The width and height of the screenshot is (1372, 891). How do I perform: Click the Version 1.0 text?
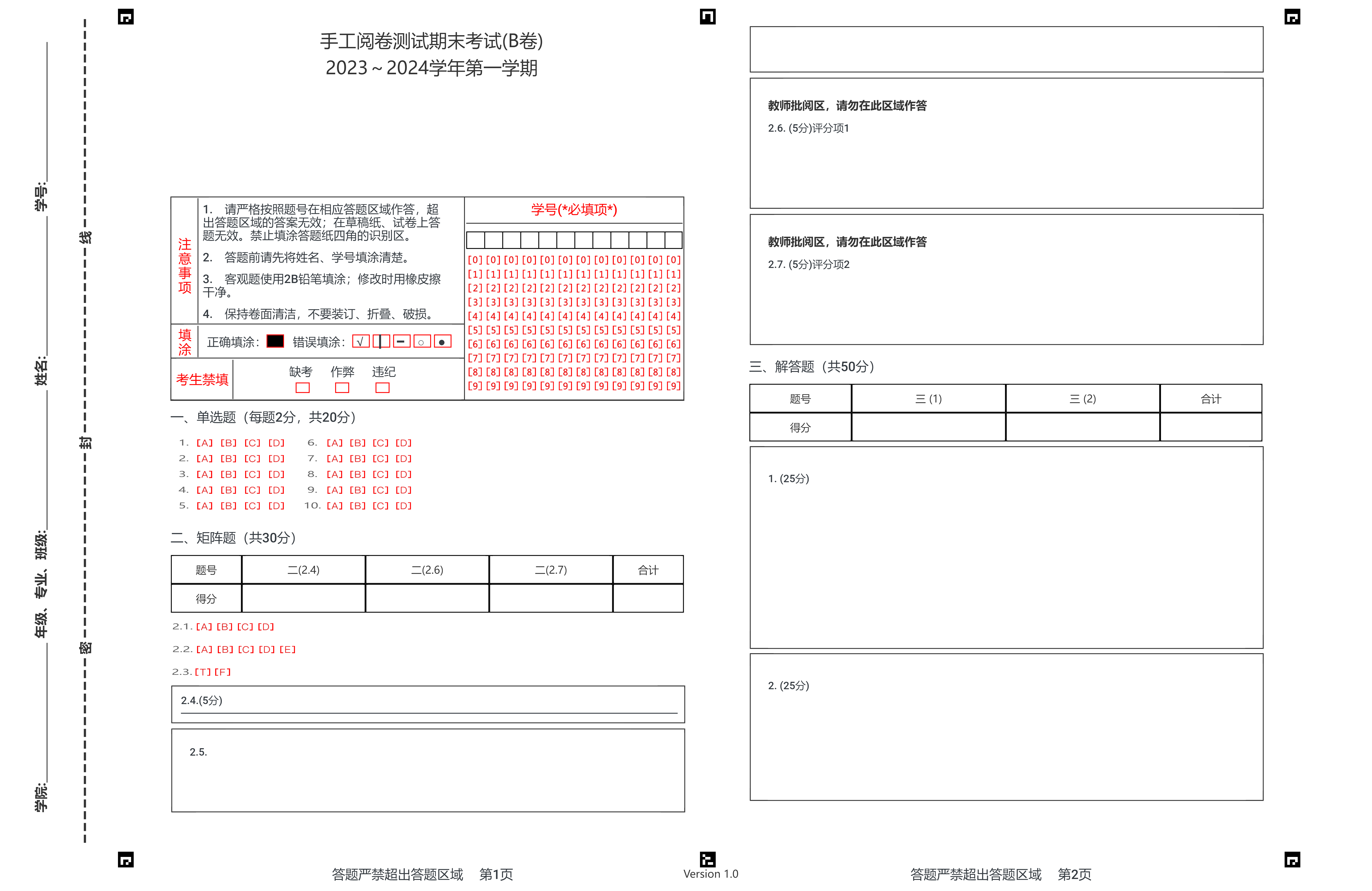(x=711, y=874)
